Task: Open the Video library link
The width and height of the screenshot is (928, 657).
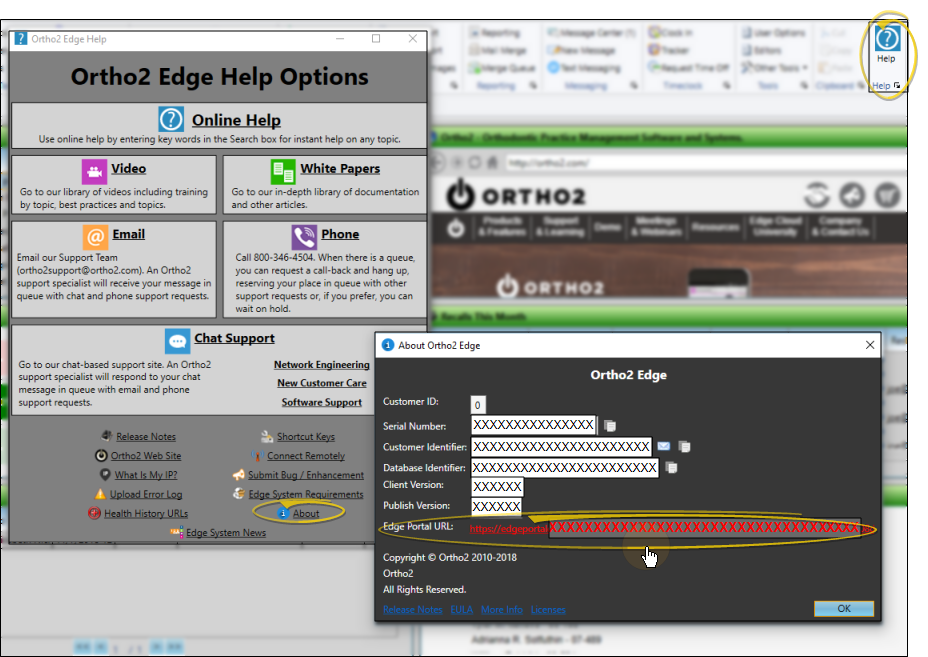Action: (x=128, y=169)
